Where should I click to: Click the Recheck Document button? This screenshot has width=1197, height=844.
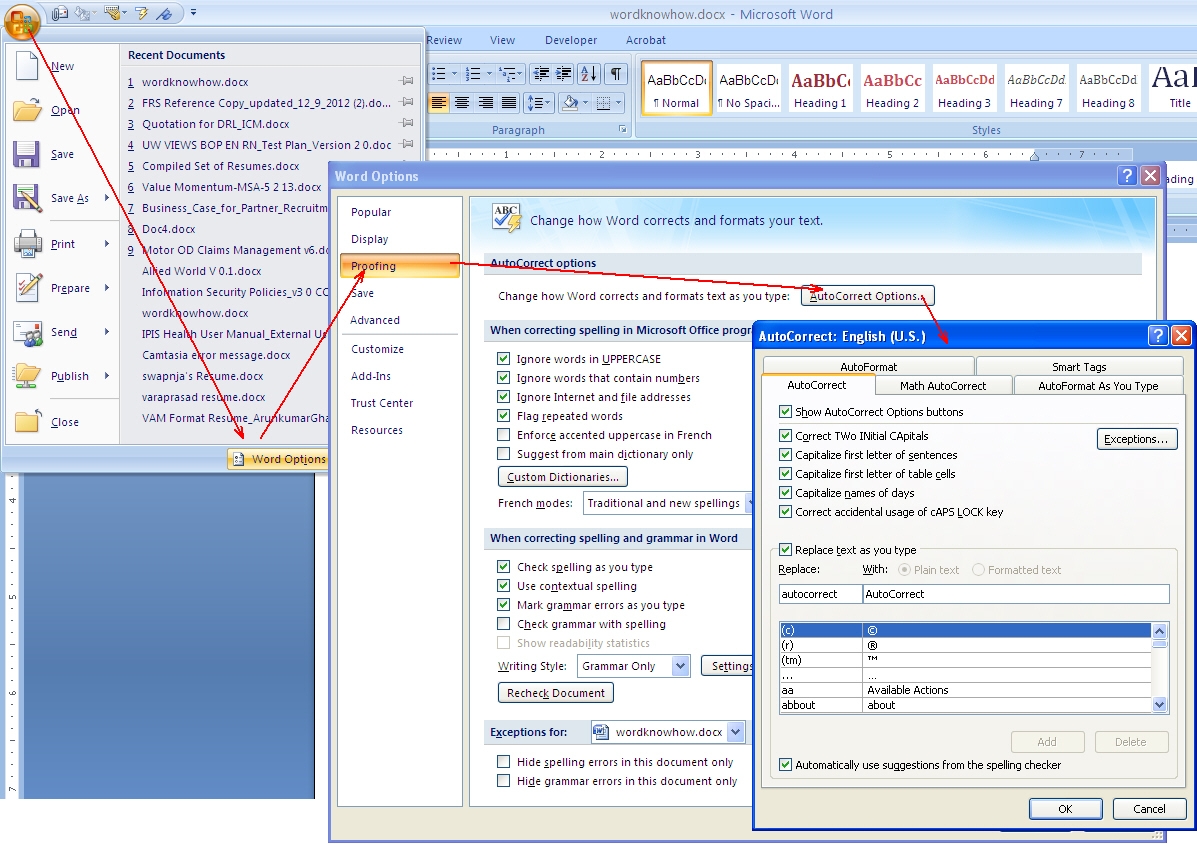click(x=555, y=693)
